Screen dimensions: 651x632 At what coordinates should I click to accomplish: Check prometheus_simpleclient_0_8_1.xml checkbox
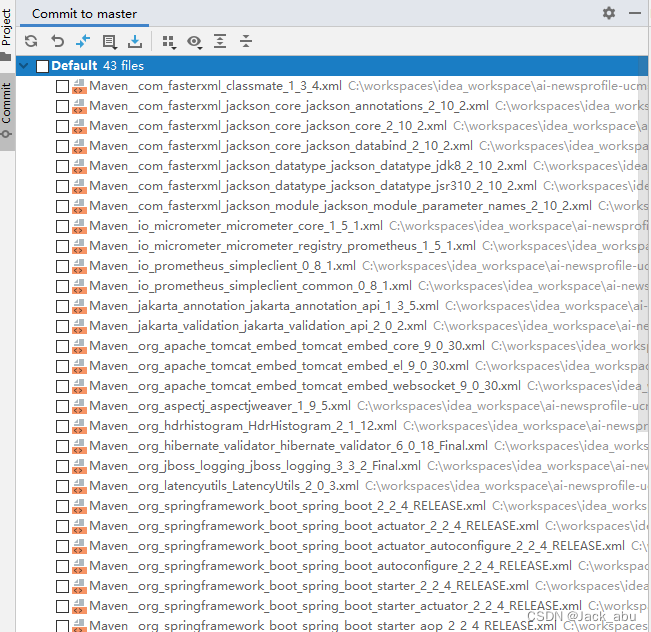click(x=62, y=266)
